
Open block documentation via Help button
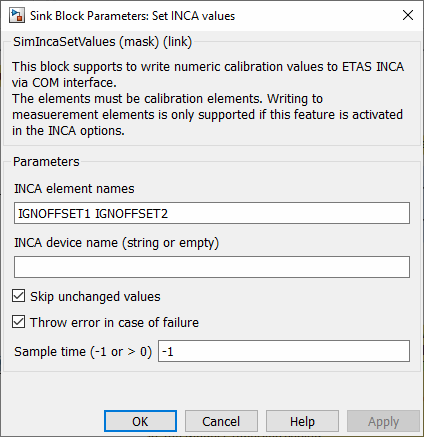(302, 421)
